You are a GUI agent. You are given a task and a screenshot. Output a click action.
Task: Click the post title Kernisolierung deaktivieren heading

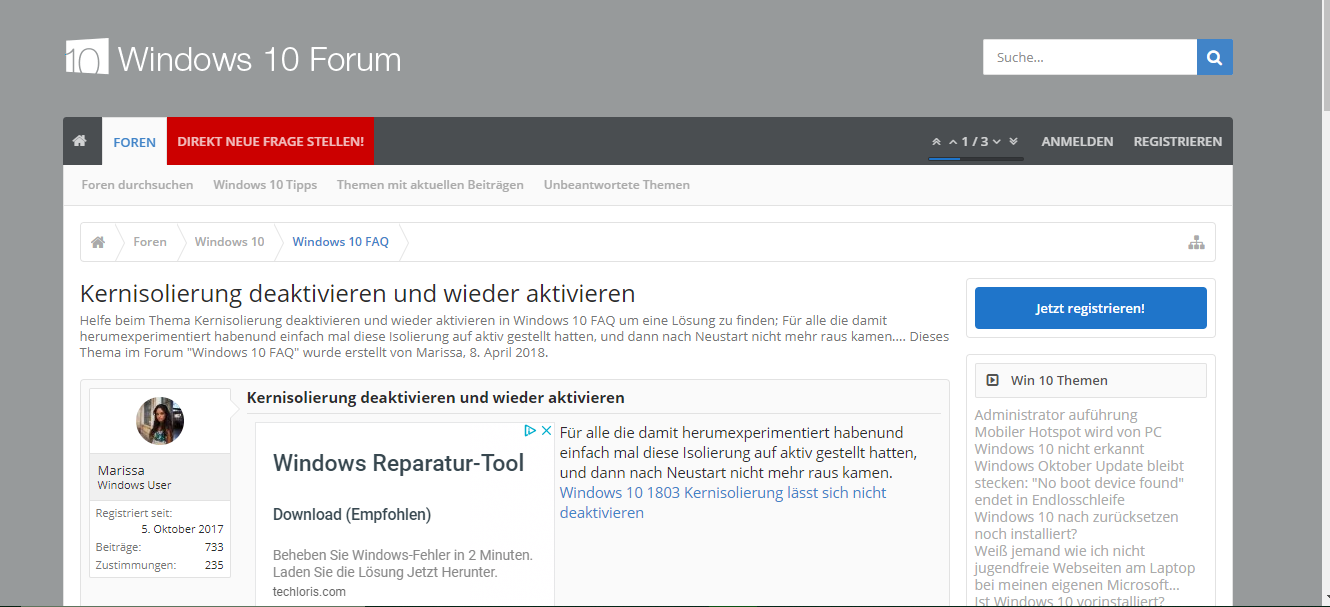pyautogui.click(x=436, y=398)
